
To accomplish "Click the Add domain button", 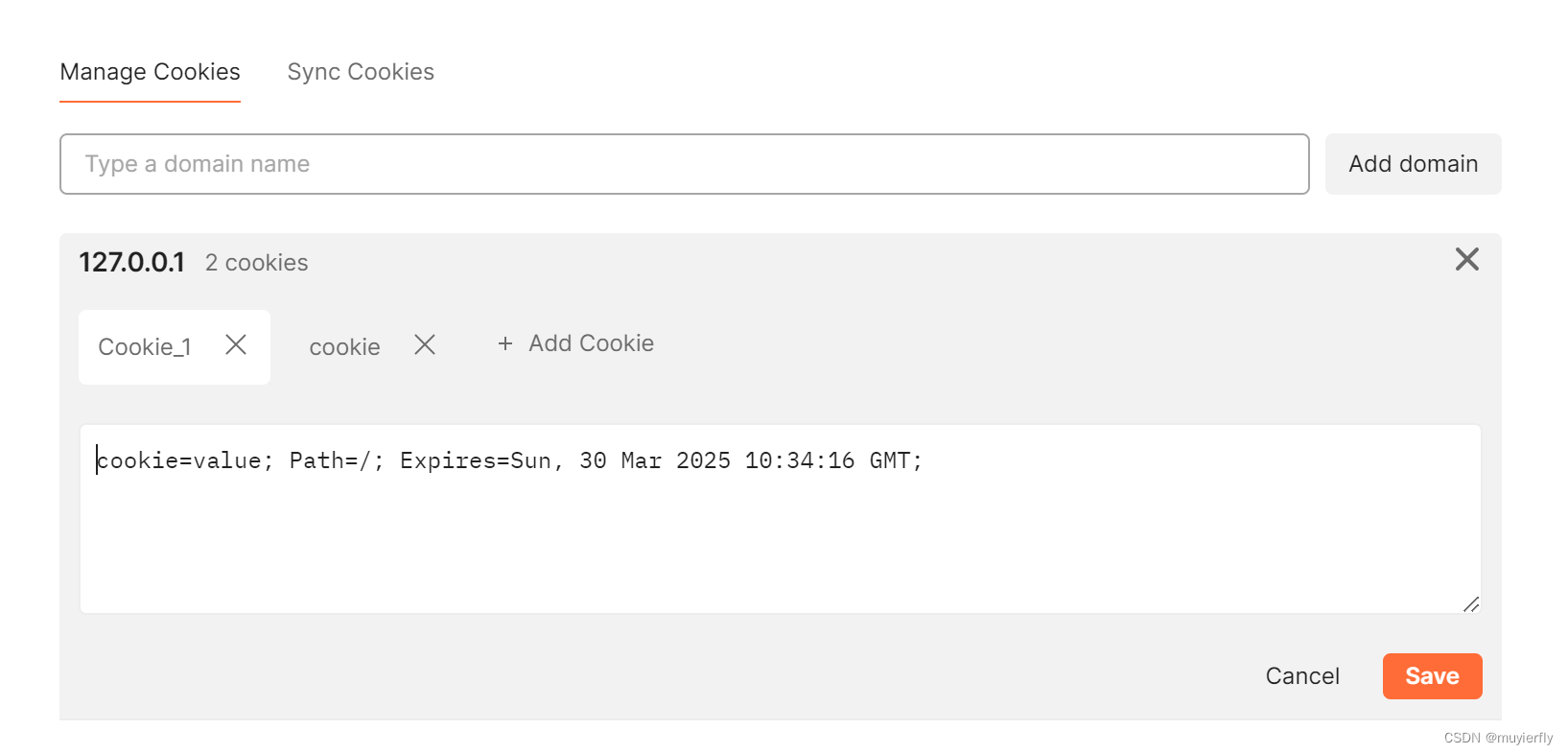I will (x=1413, y=164).
